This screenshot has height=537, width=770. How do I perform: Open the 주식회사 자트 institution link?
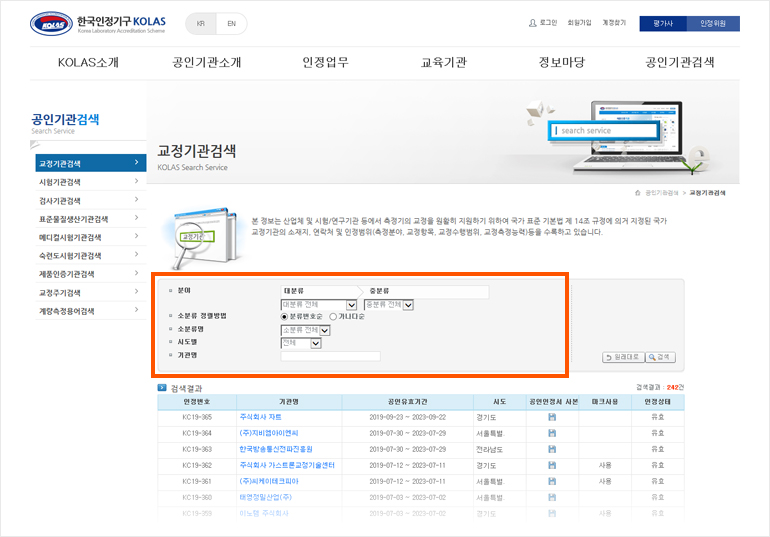260,416
